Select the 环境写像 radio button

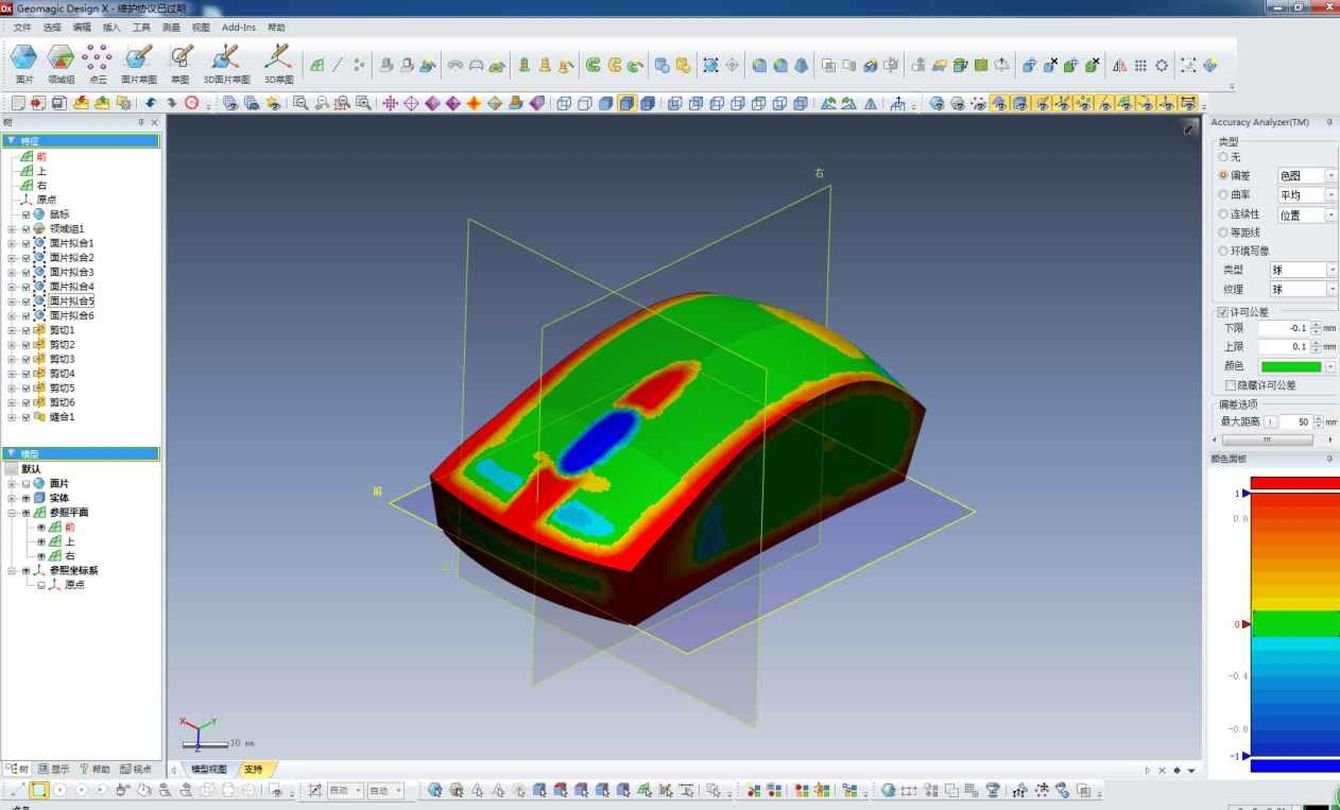click(1223, 251)
